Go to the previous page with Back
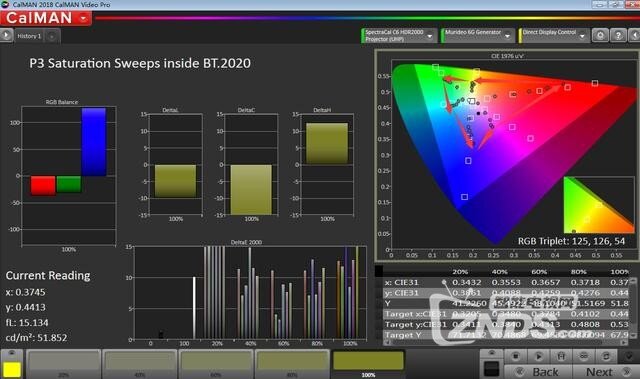This screenshot has height=379, width=640. [x=539, y=372]
